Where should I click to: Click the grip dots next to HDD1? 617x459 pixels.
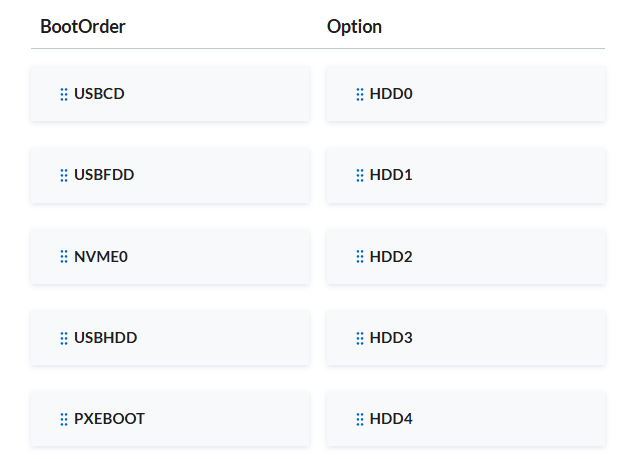360,176
